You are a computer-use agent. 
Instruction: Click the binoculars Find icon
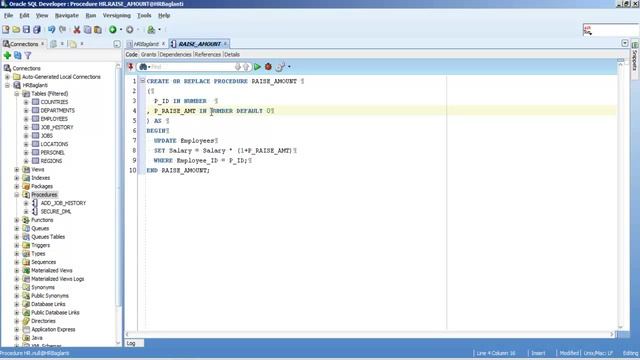(x=143, y=67)
